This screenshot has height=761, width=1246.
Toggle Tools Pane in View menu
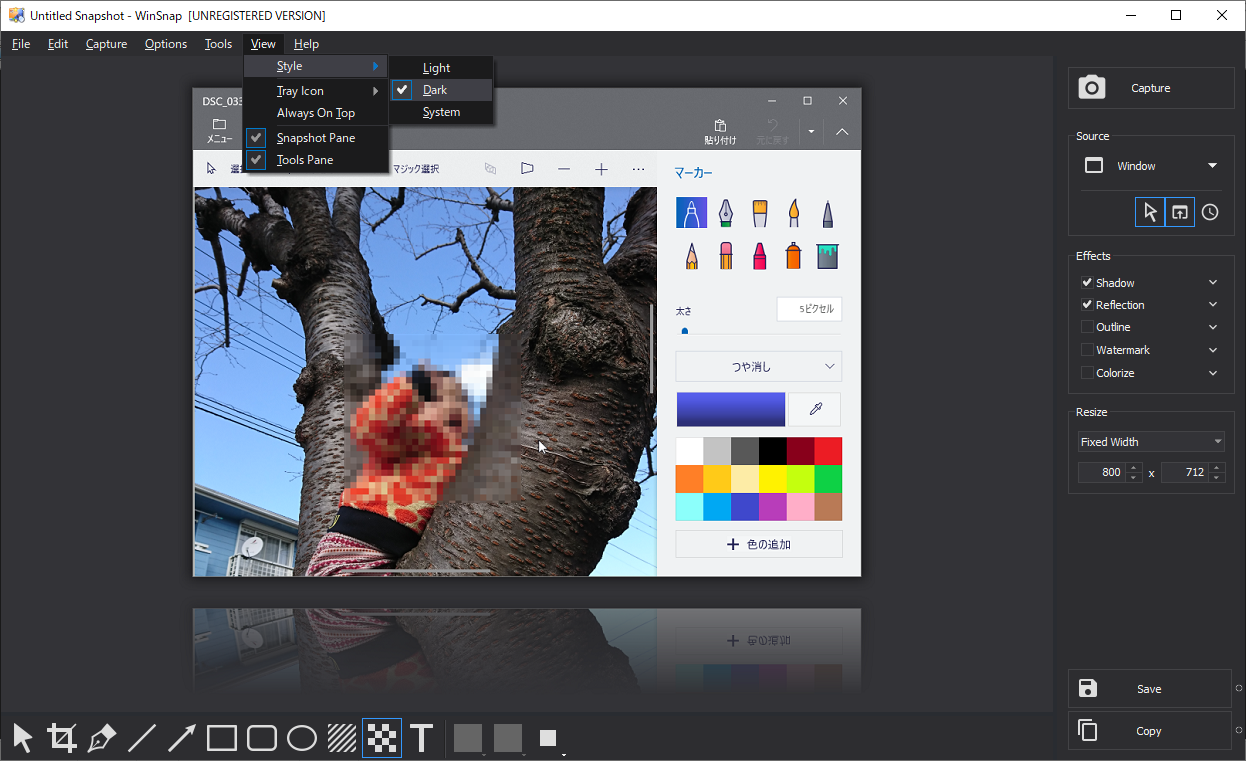point(316,160)
